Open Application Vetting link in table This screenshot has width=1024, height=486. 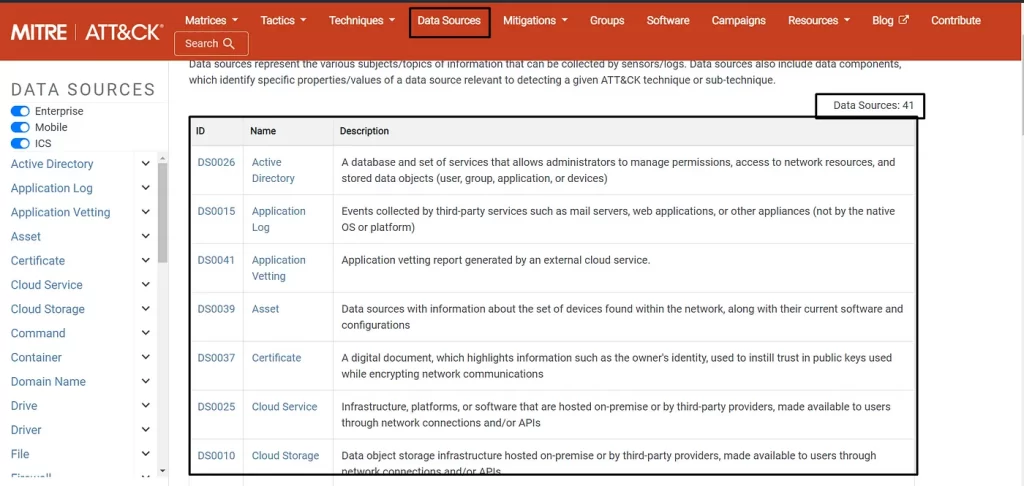click(x=279, y=268)
